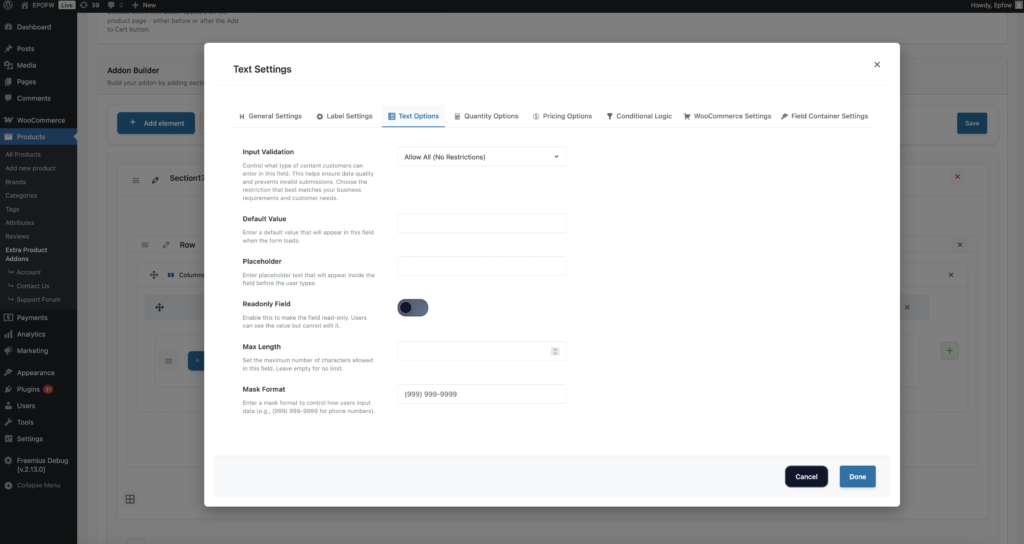
Task: Collapse the admin sidebar menu
Action: point(38,485)
